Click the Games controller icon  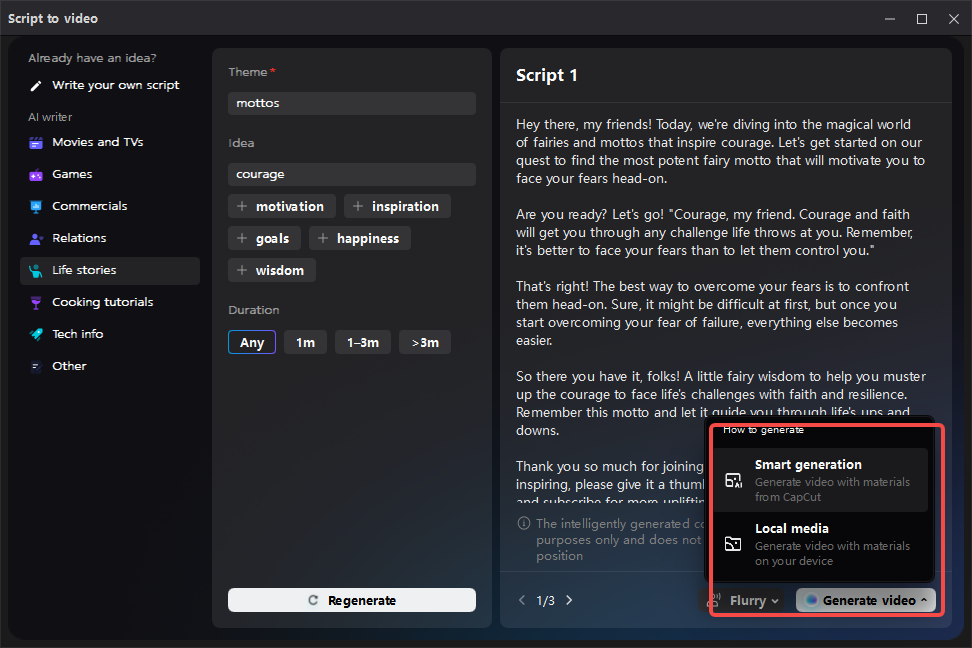pyautogui.click(x=36, y=175)
